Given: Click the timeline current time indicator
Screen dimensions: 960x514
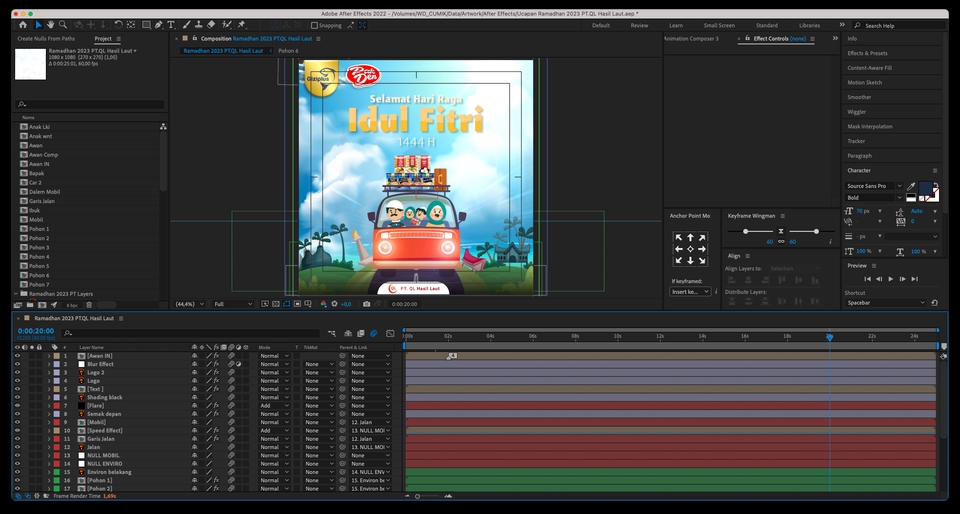Looking at the screenshot, I should click(x=830, y=337).
